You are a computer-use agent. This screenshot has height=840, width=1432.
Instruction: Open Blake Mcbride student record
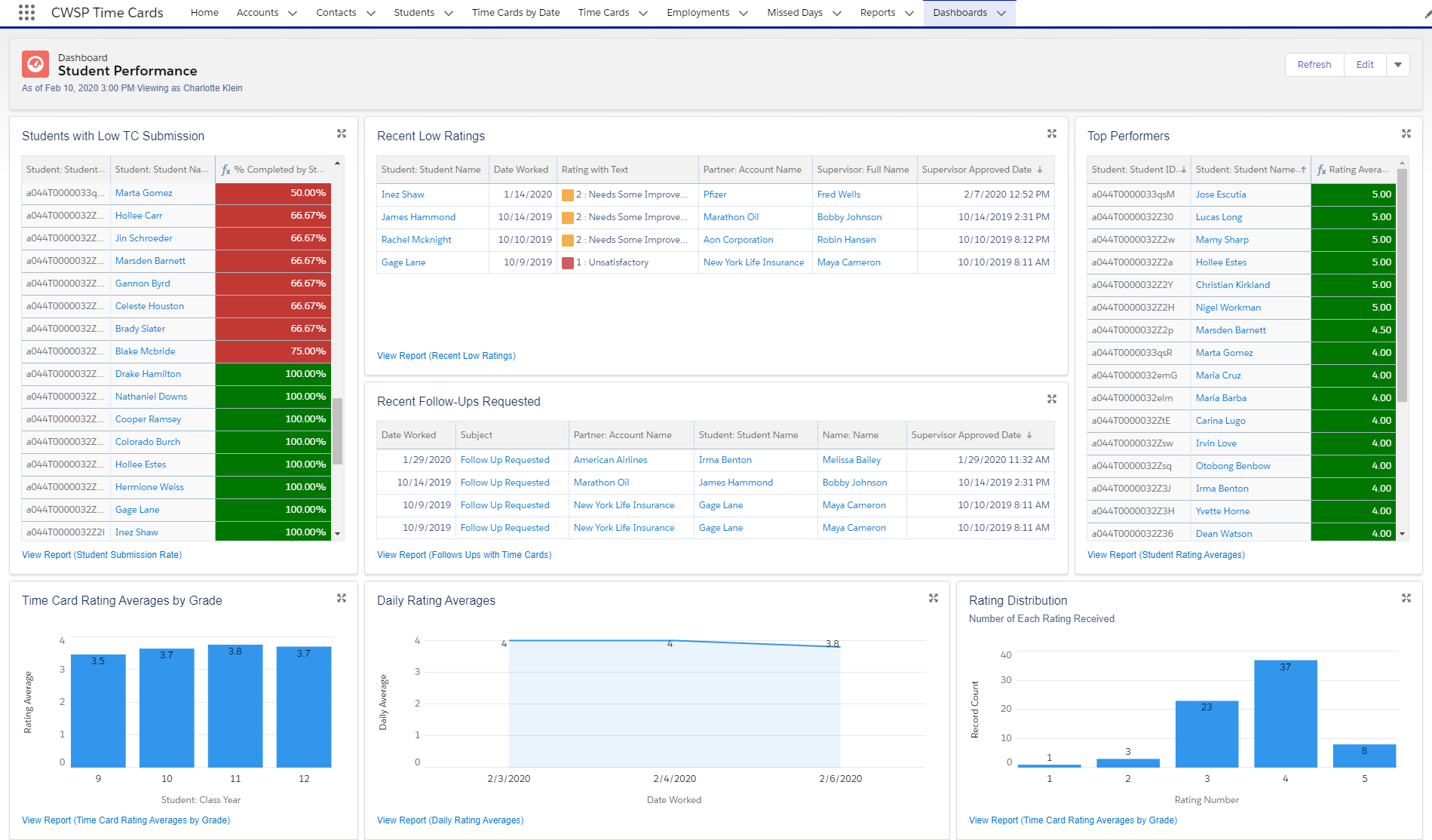coord(145,351)
